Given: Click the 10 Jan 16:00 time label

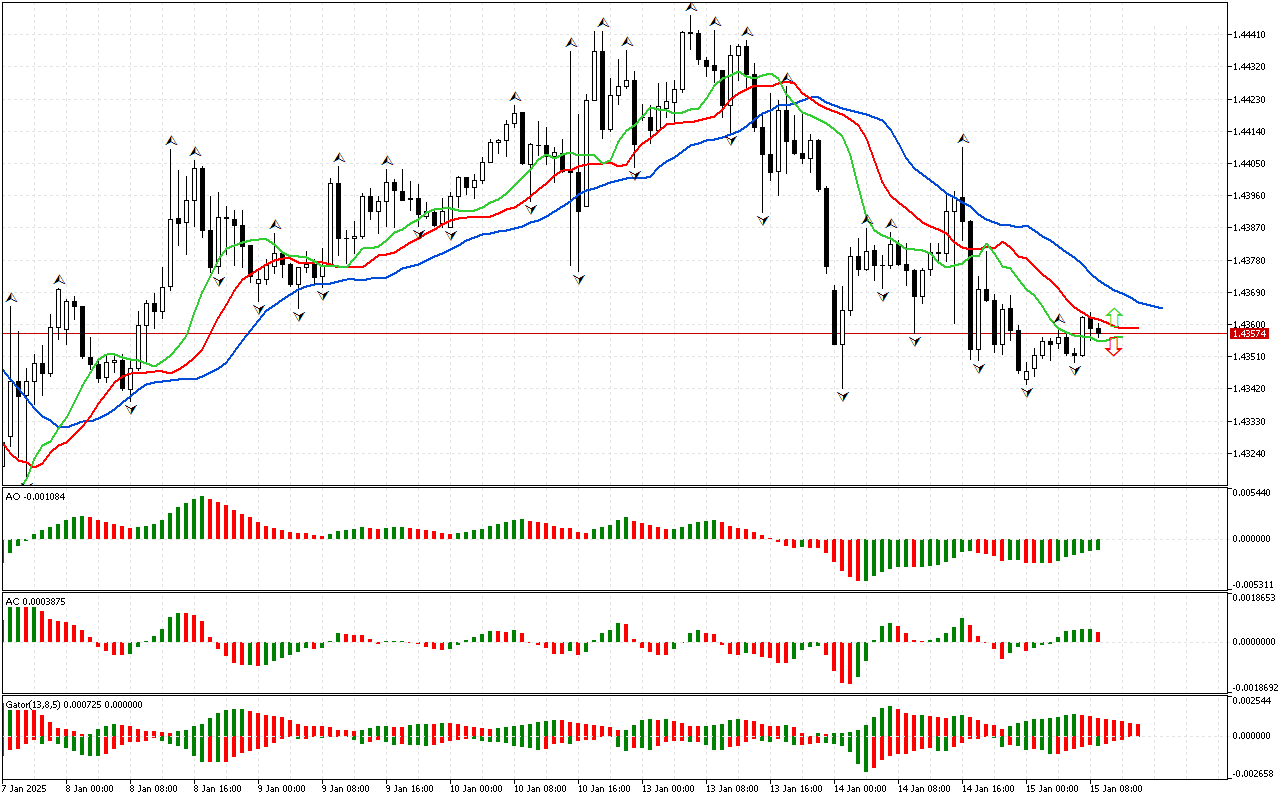Looking at the screenshot, I should pyautogui.click(x=604, y=788).
